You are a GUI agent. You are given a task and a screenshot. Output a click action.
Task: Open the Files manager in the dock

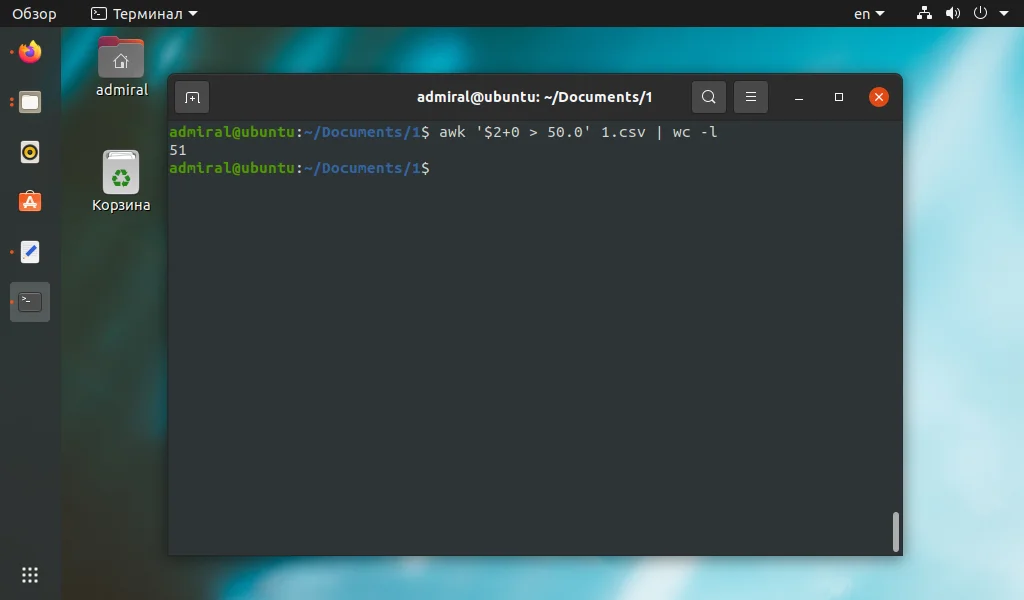point(29,102)
